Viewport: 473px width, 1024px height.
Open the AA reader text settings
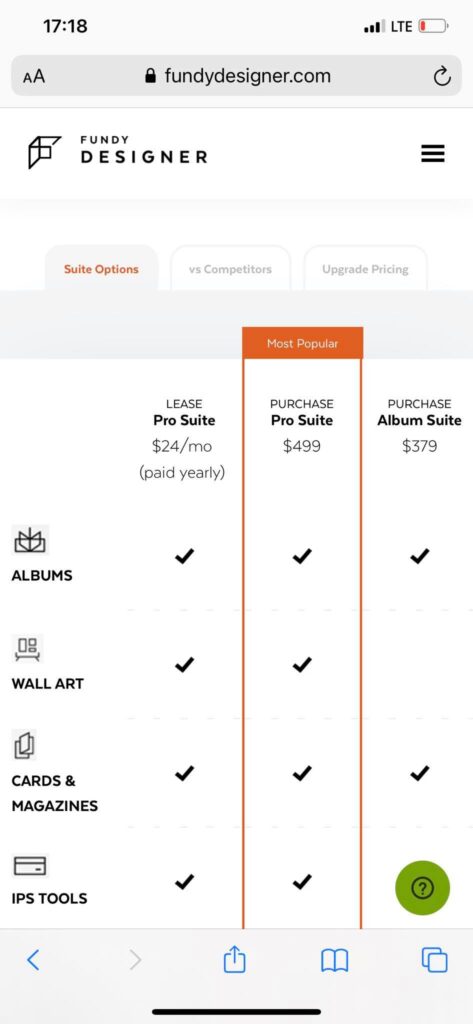(34, 76)
